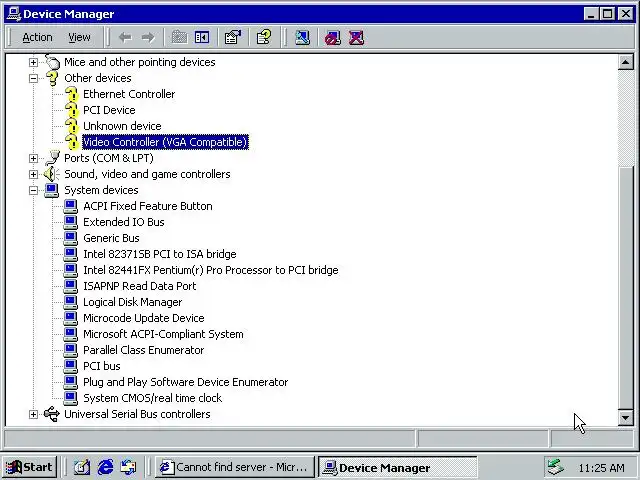640x480 pixels.
Task: Click Video Controller warning icon
Action: (x=72, y=142)
